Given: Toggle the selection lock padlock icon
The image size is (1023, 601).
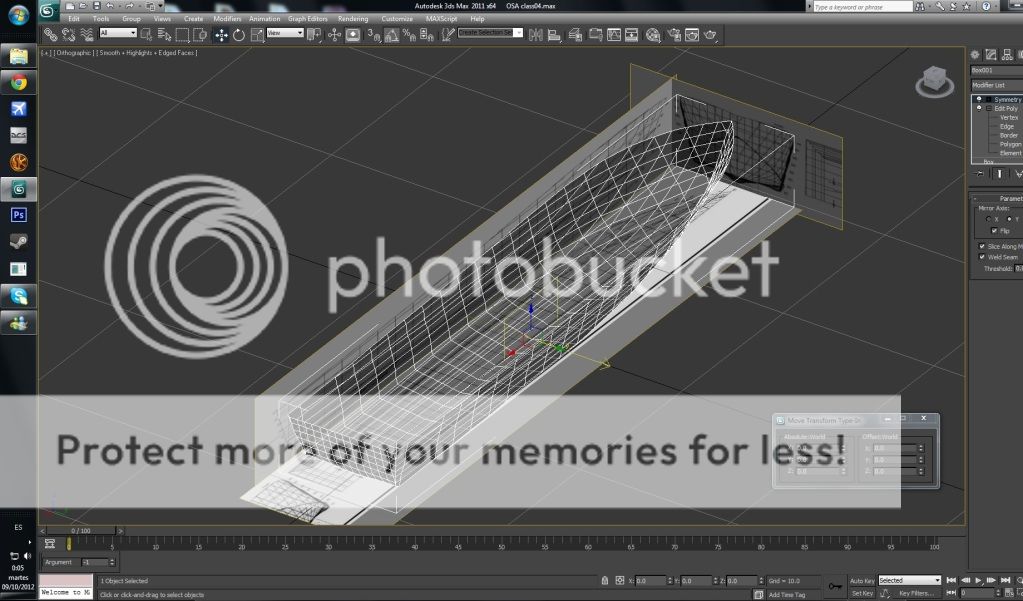Looking at the screenshot, I should tap(606, 580).
